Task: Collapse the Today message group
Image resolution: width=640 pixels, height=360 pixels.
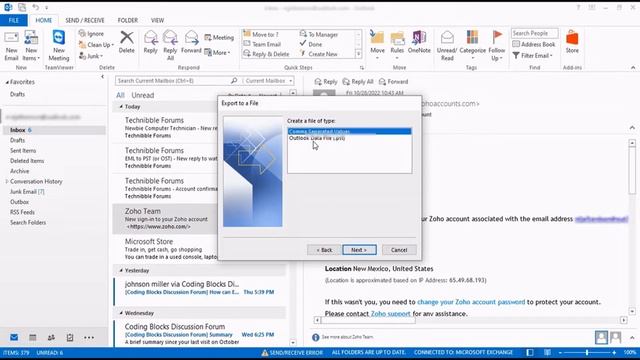Action: [121, 107]
